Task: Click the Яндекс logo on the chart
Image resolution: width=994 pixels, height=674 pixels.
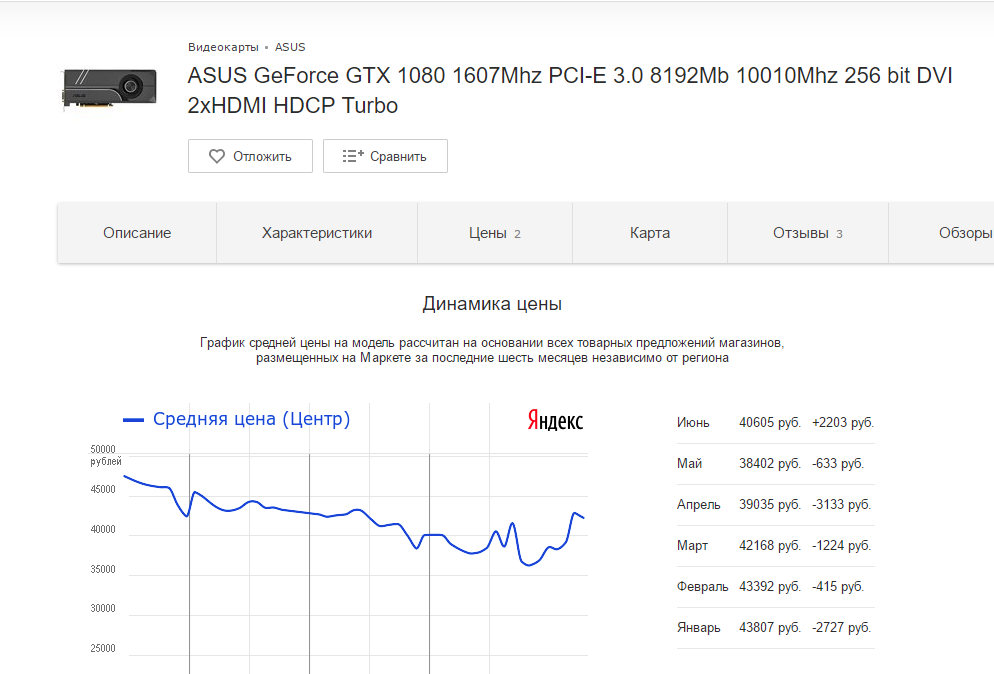Action: [x=555, y=420]
